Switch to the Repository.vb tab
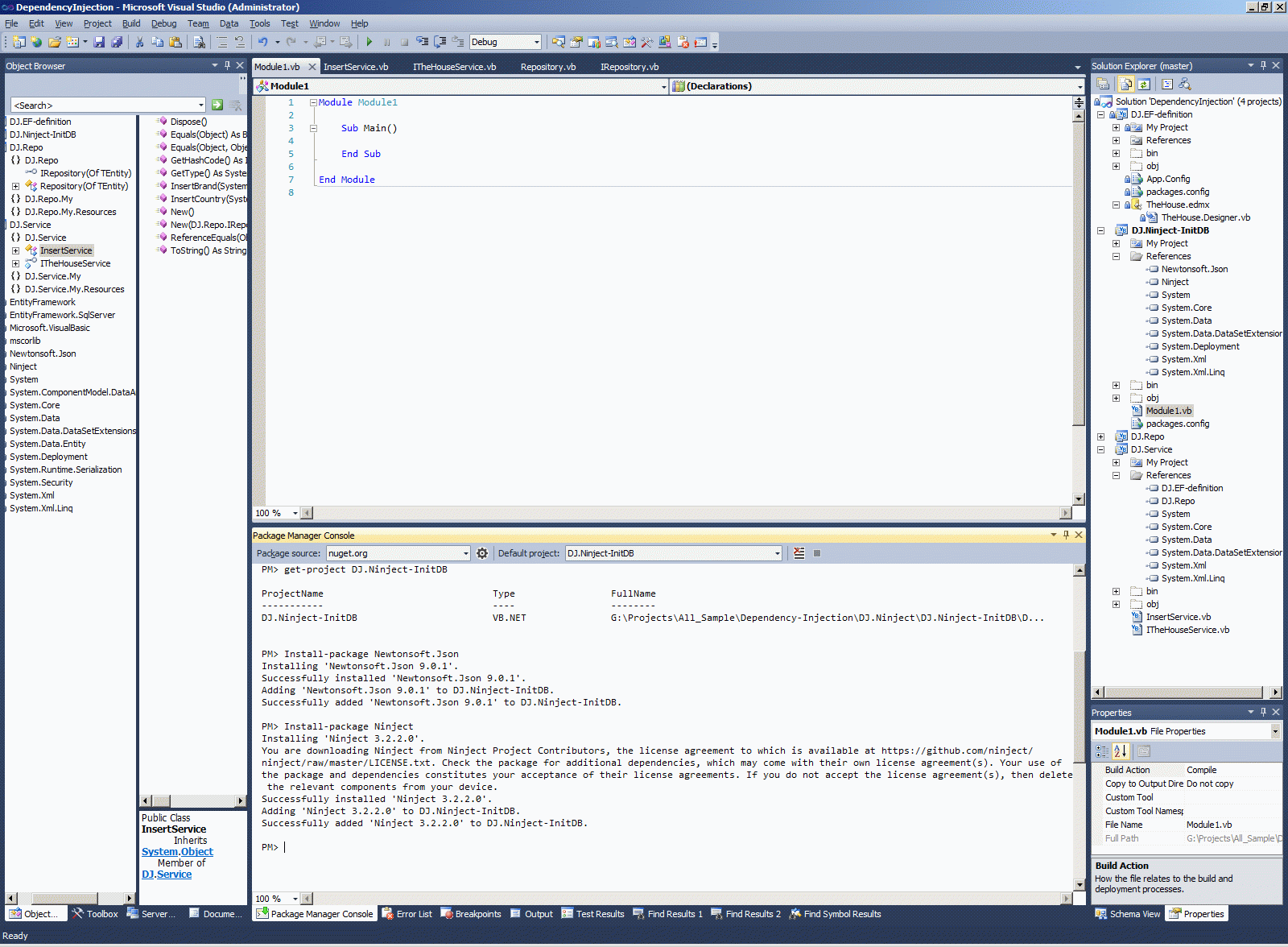 coord(548,67)
